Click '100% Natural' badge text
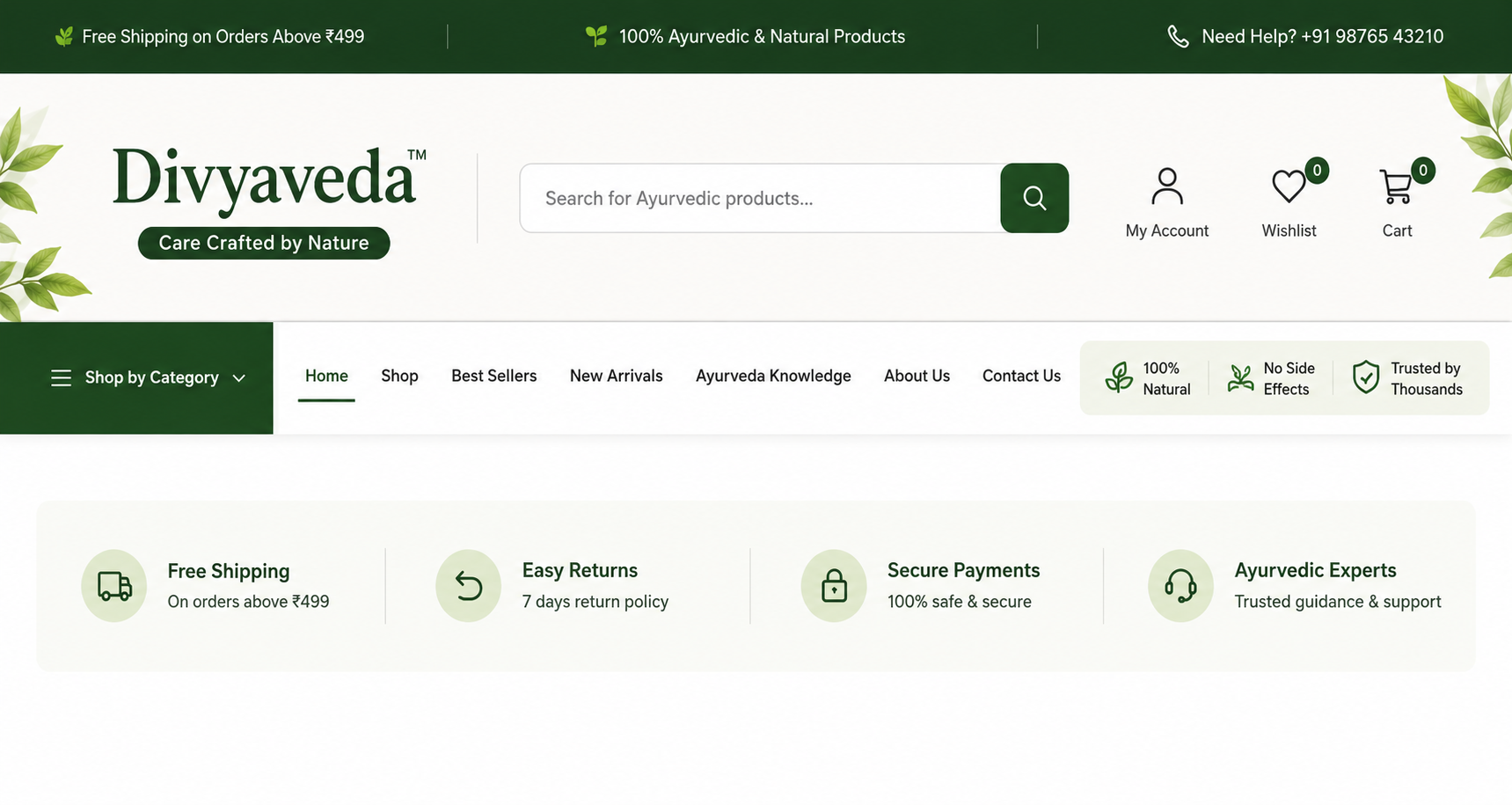 coord(1166,378)
